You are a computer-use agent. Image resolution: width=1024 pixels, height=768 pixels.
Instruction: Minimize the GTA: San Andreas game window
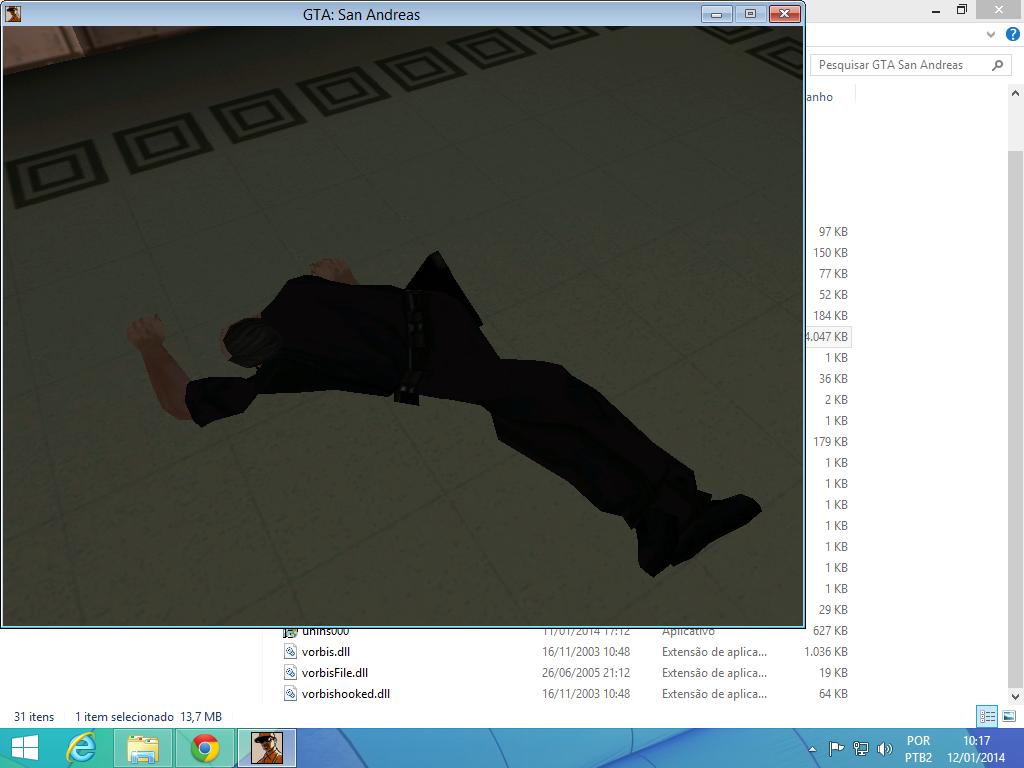(x=716, y=14)
